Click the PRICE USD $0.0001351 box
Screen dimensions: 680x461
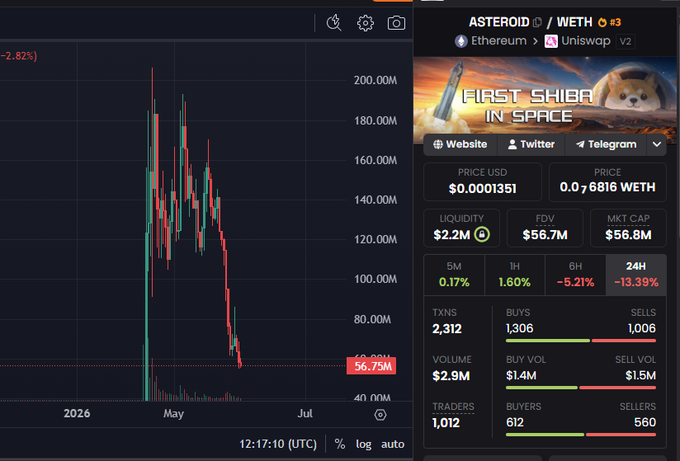[482, 182]
